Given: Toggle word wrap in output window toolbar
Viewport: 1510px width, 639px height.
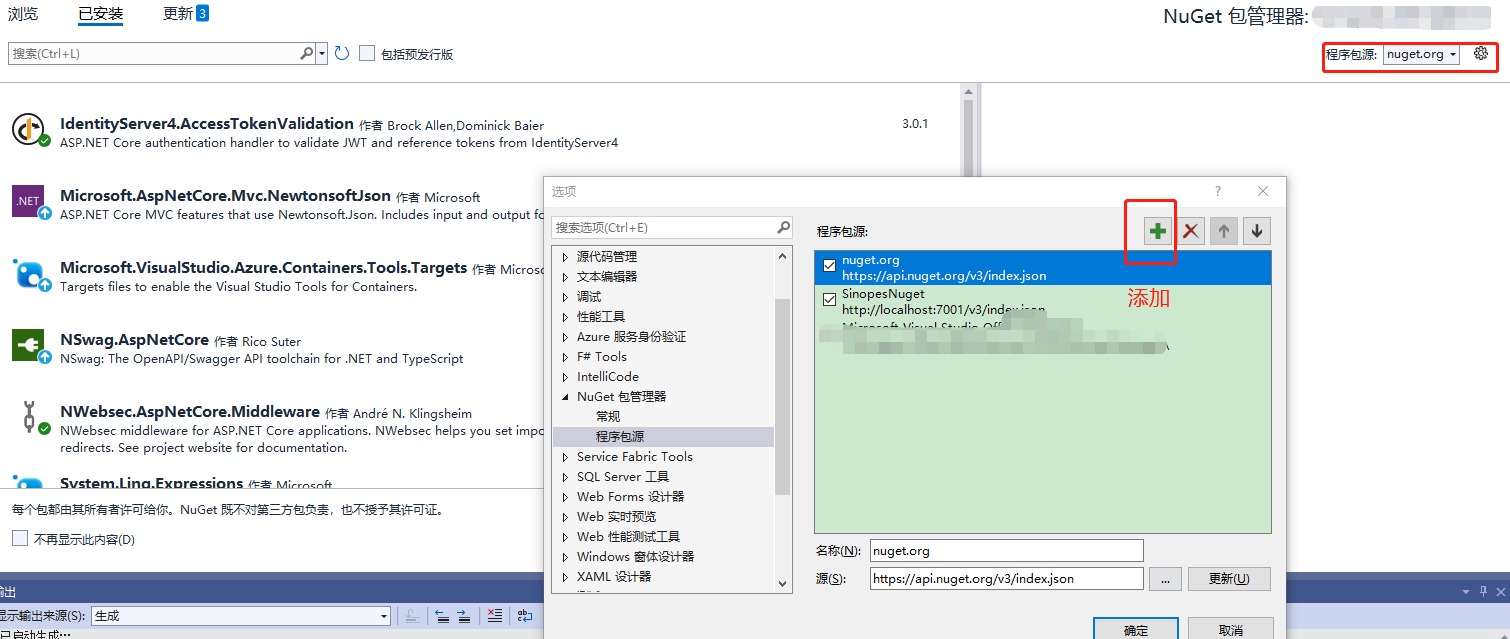Looking at the screenshot, I should [524, 616].
